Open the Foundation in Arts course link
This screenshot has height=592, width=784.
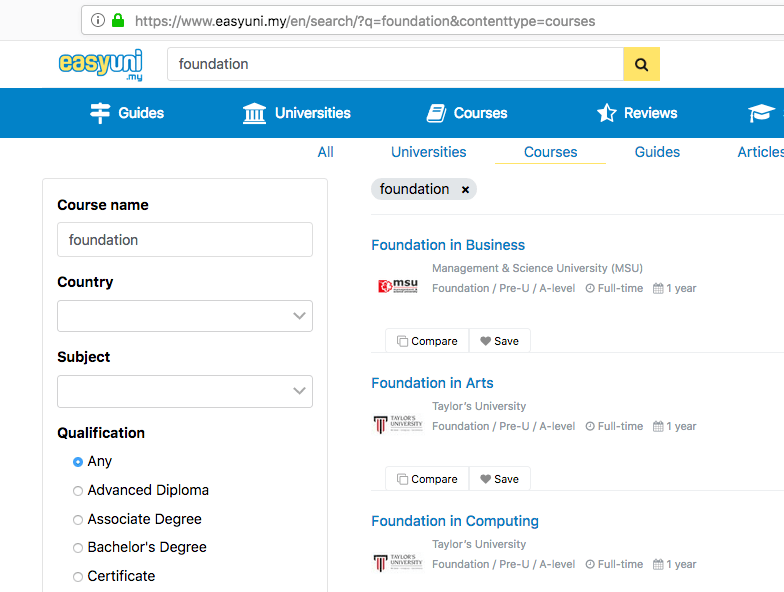click(432, 383)
